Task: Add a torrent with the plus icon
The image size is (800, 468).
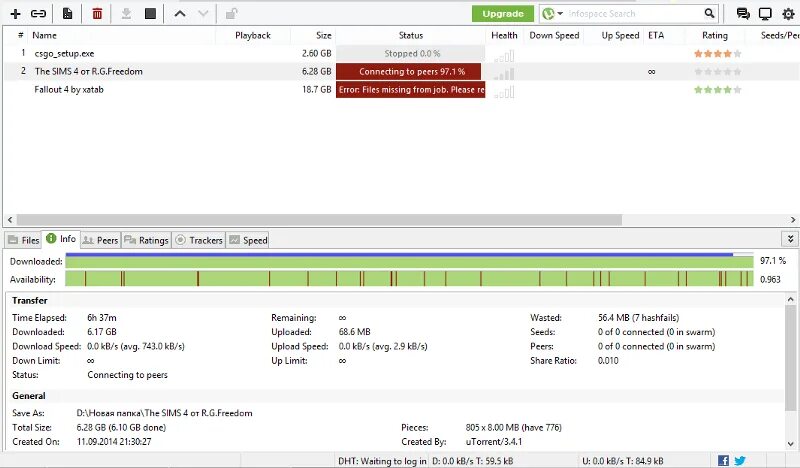Action: [15, 14]
